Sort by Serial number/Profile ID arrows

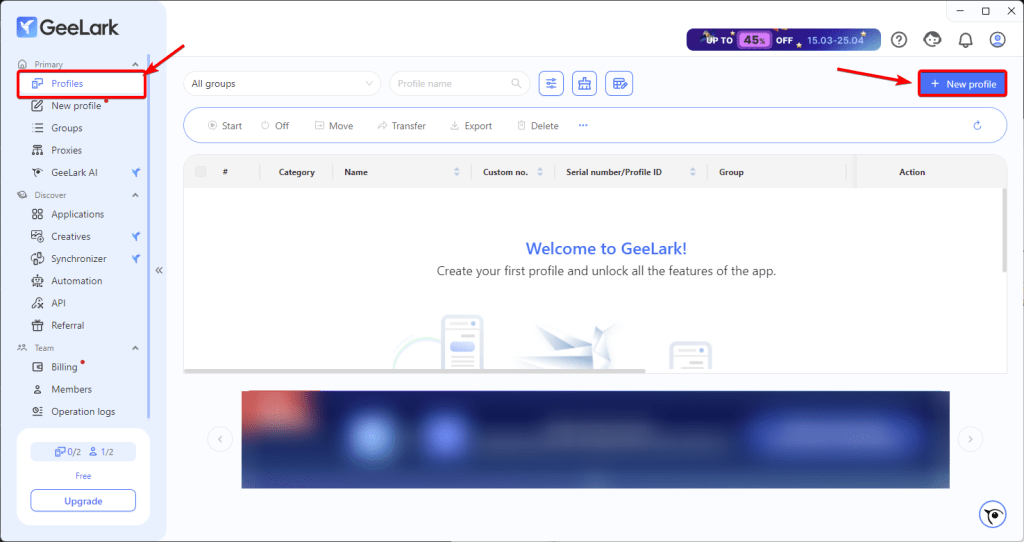coord(693,172)
